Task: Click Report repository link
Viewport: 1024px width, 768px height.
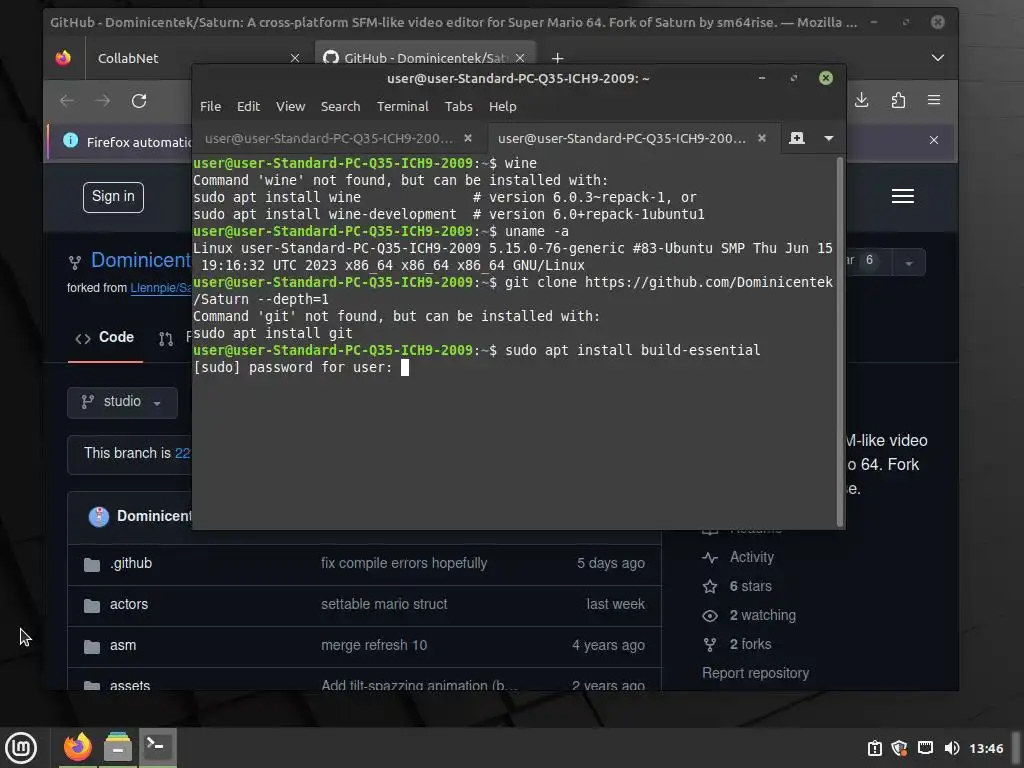Action: pyautogui.click(x=755, y=673)
